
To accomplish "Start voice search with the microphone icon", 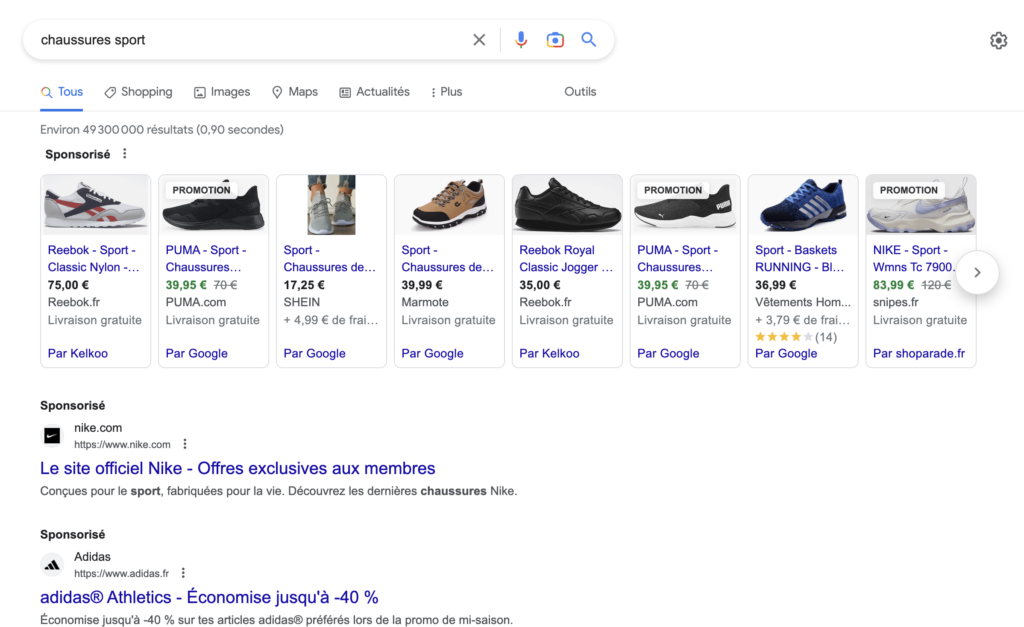I will 520,40.
